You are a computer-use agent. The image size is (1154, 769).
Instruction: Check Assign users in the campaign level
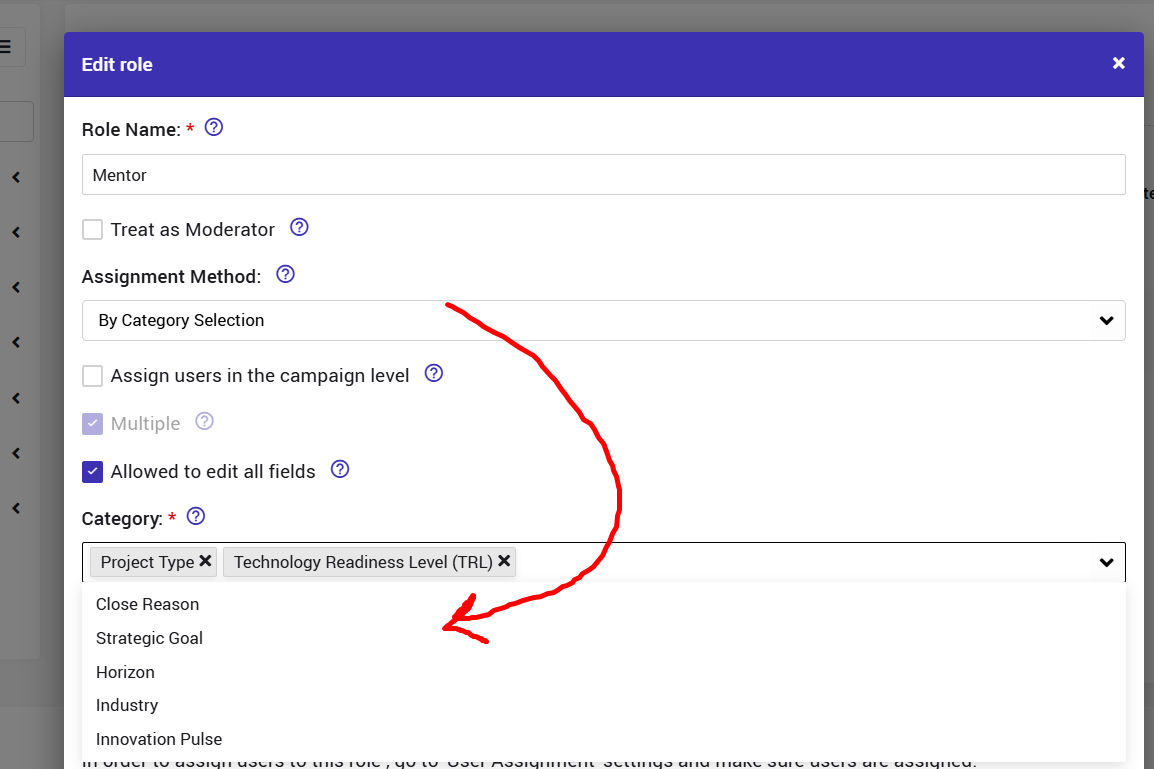click(92, 376)
